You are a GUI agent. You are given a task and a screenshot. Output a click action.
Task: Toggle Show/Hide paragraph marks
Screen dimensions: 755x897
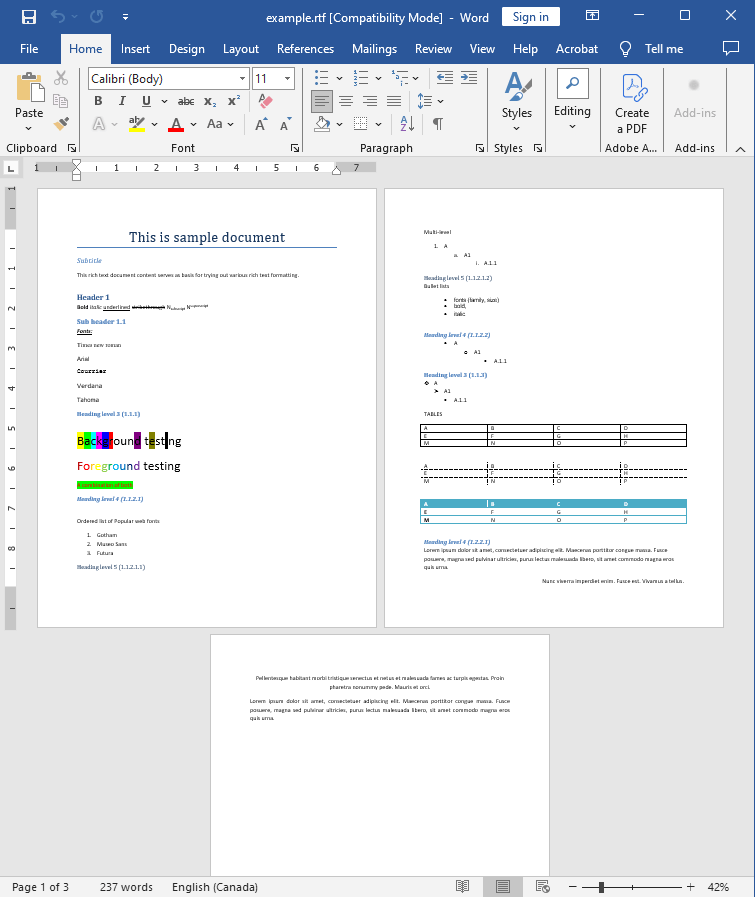pos(437,124)
